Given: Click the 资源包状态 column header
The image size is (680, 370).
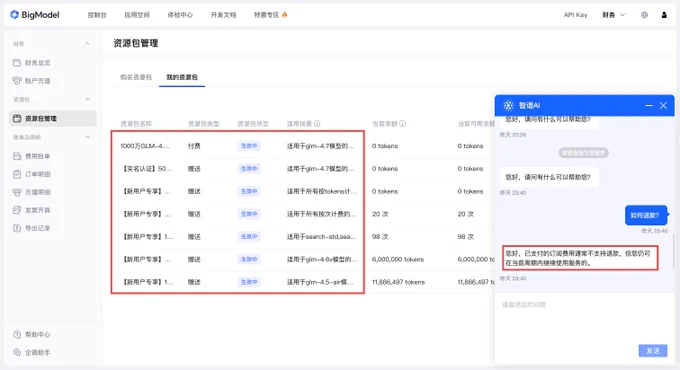Looking at the screenshot, I should 253,124.
